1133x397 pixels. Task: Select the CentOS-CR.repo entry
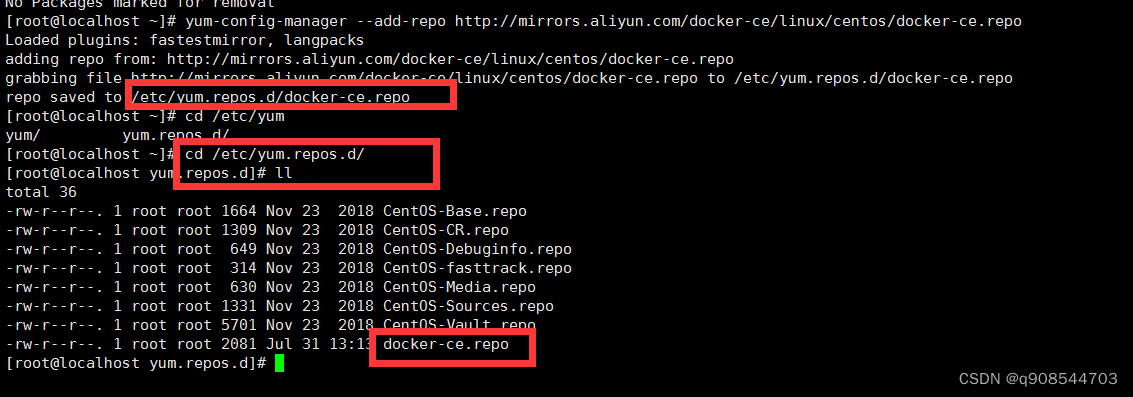click(446, 231)
